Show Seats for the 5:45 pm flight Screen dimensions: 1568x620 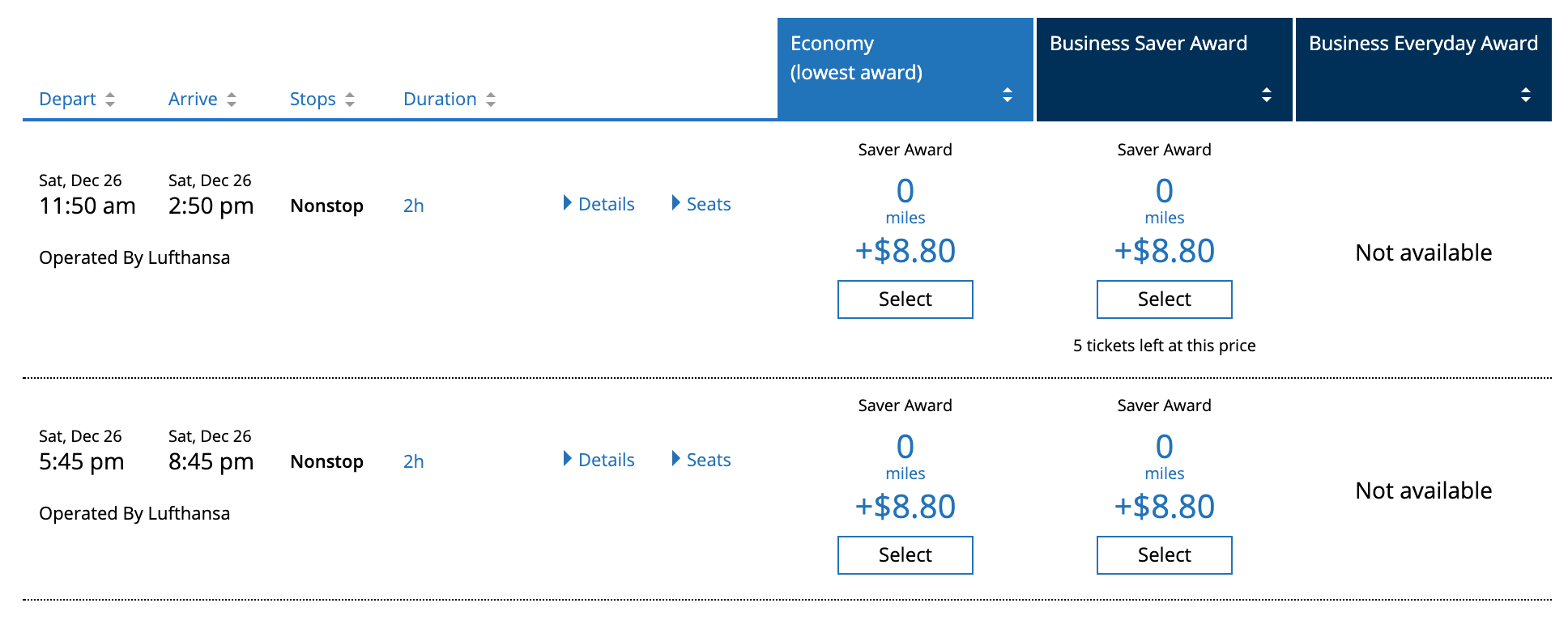[x=701, y=460]
